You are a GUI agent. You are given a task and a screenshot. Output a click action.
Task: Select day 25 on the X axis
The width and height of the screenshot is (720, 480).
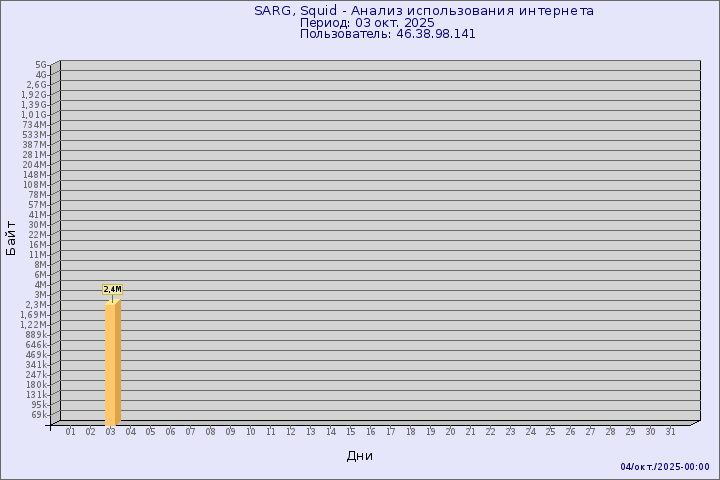550,432
